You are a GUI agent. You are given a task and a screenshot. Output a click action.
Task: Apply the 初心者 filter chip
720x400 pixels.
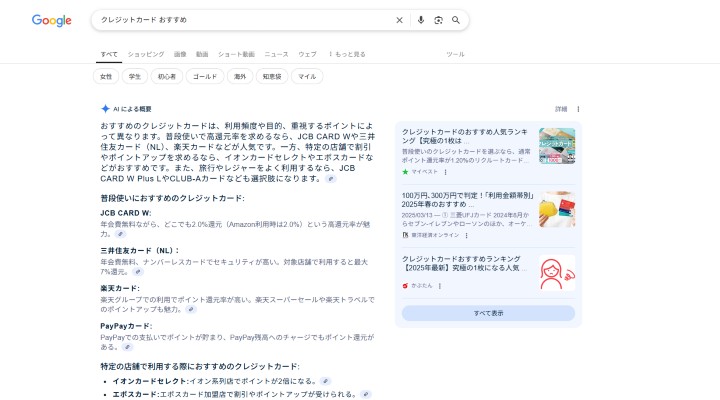[167, 77]
